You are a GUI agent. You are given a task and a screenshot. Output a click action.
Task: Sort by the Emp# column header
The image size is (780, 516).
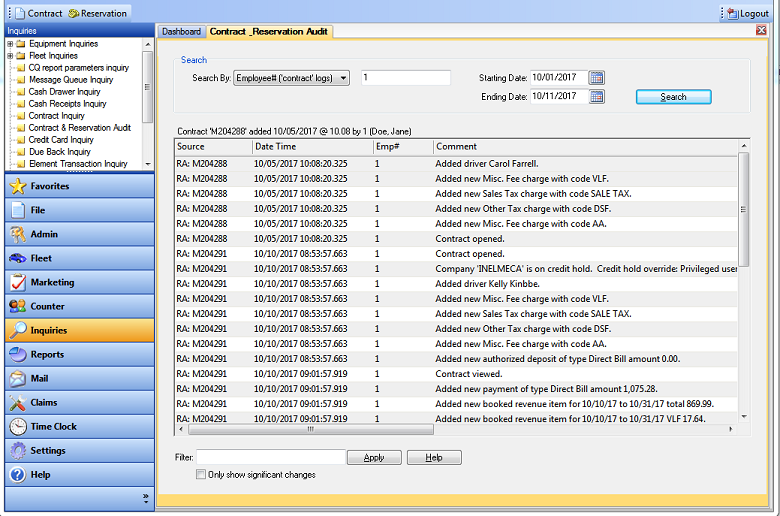coord(403,147)
